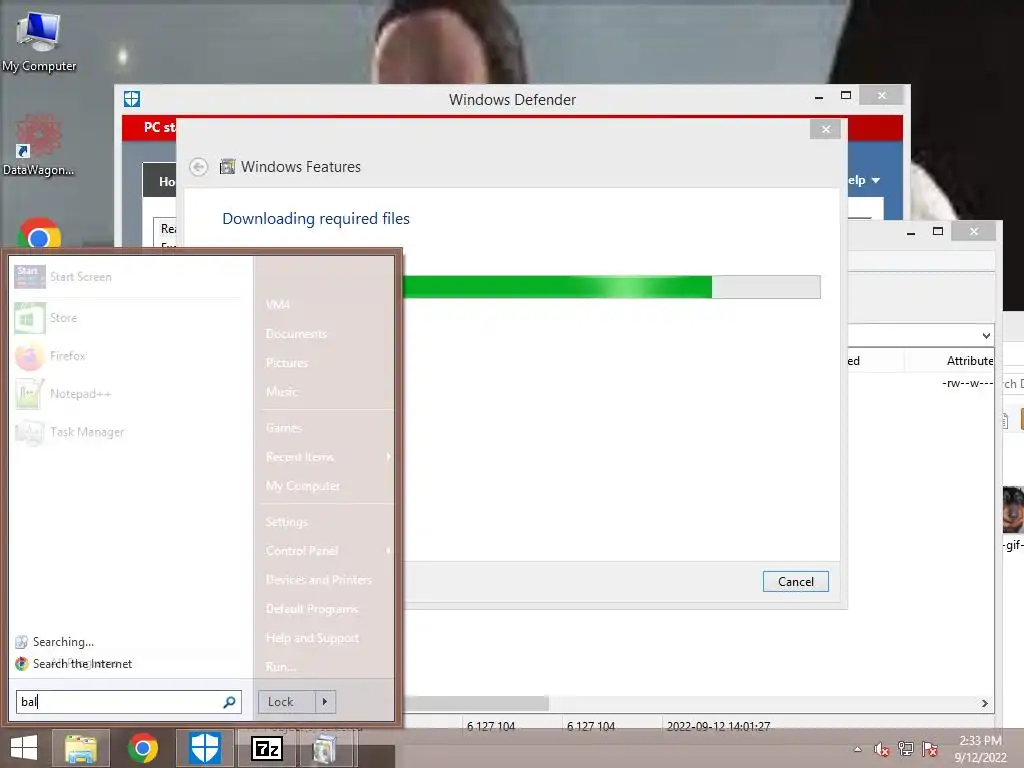
Task: Launch Store from the start menu
Action: [x=127, y=318]
